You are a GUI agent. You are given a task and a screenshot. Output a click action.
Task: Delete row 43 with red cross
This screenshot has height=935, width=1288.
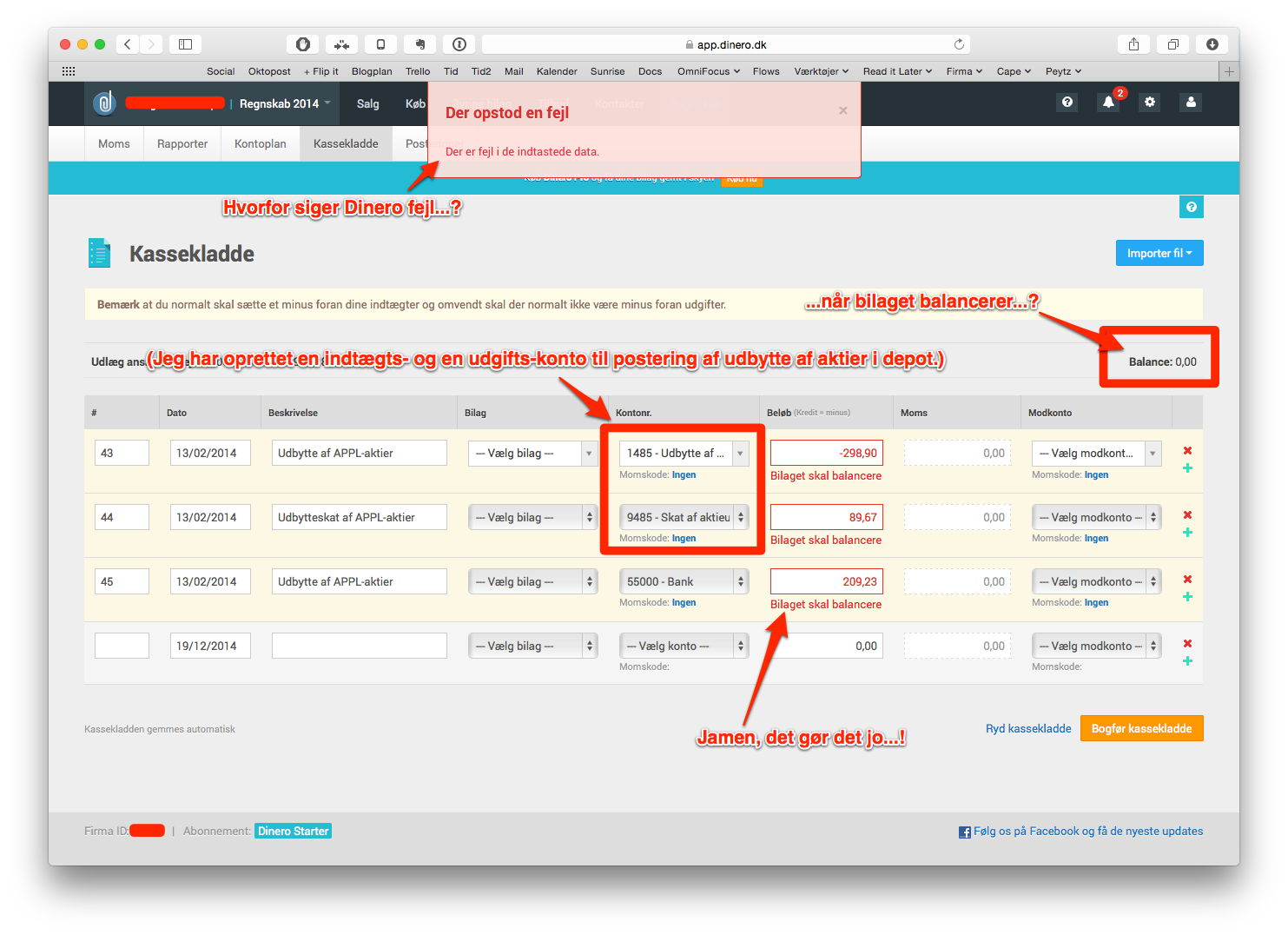point(1187,450)
